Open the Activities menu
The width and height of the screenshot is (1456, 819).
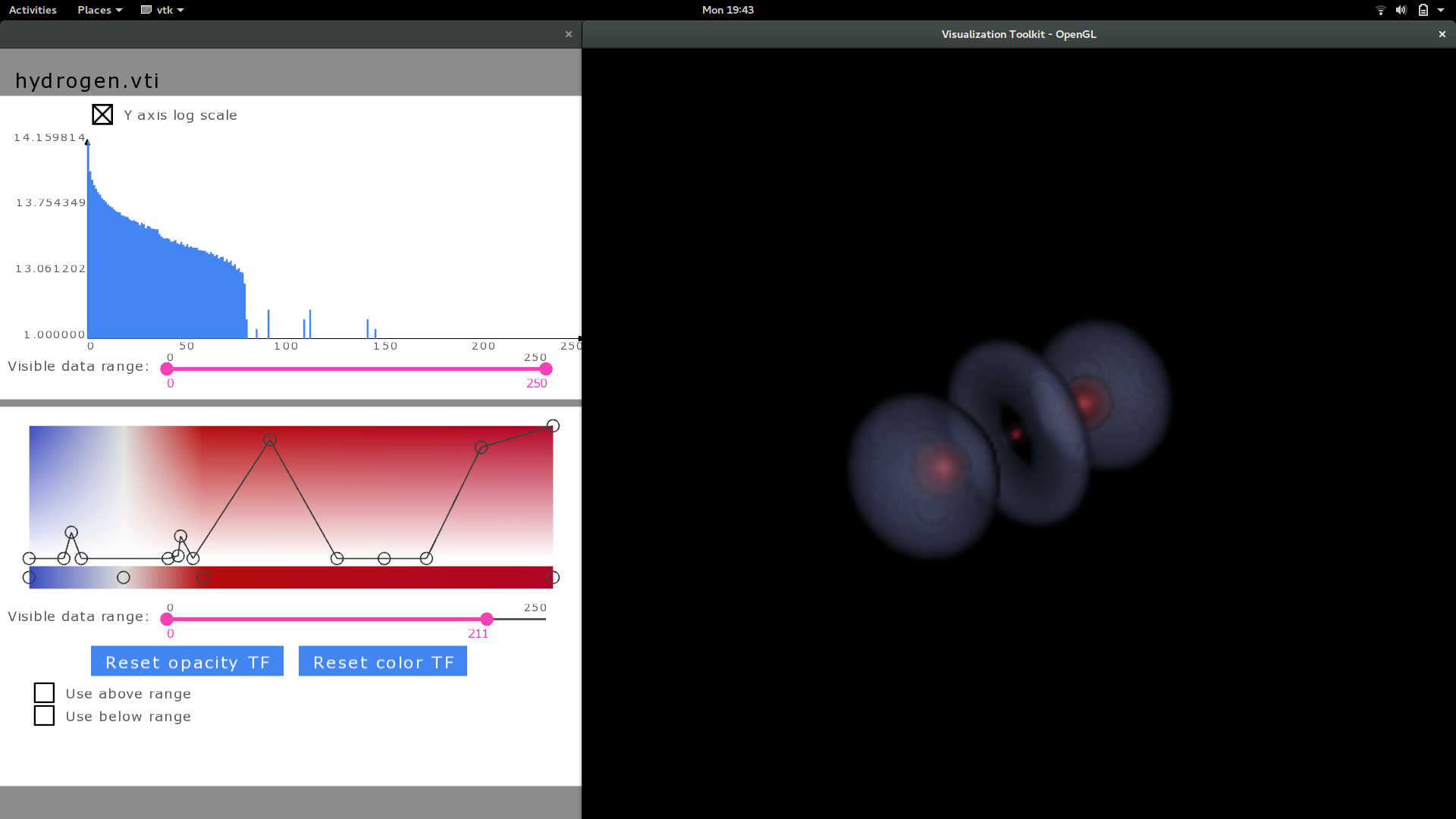click(33, 10)
